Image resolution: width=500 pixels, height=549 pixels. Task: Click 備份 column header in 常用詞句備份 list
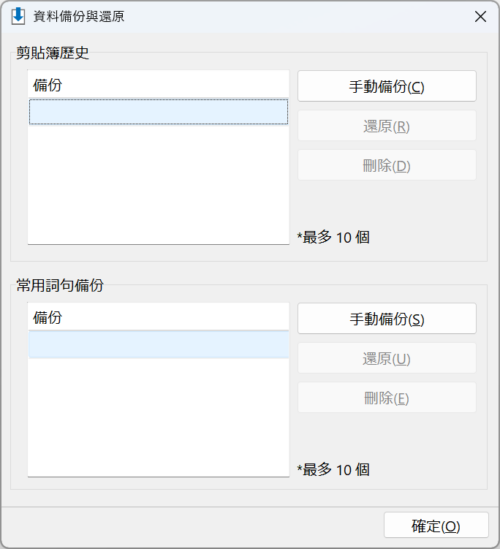158,317
